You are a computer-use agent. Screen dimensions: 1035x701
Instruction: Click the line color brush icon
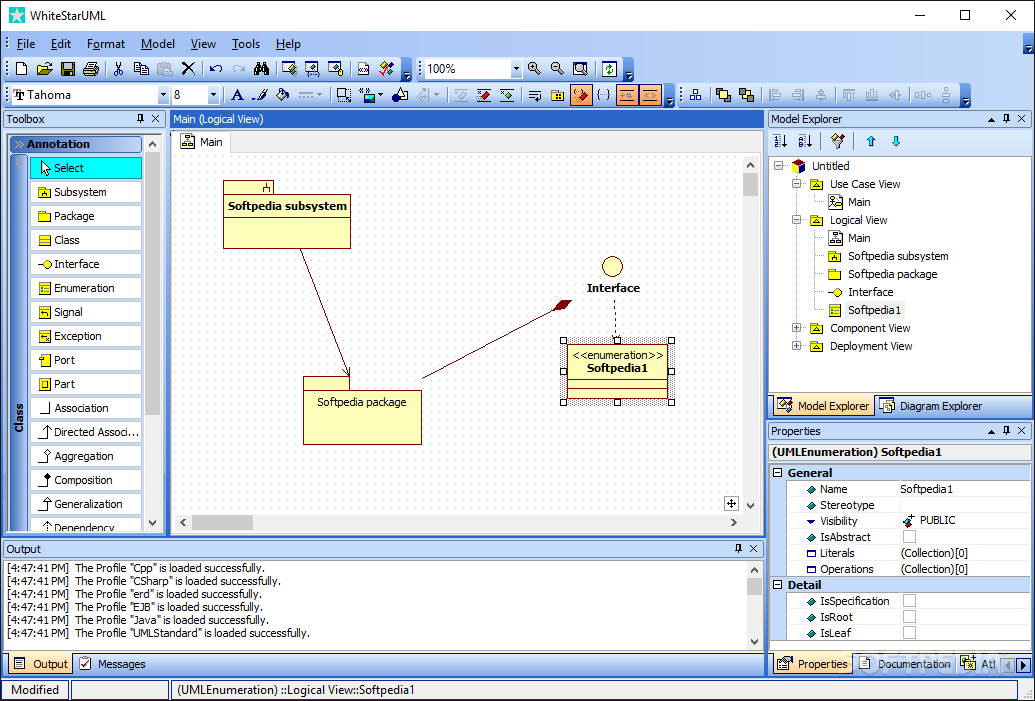pyautogui.click(x=260, y=95)
